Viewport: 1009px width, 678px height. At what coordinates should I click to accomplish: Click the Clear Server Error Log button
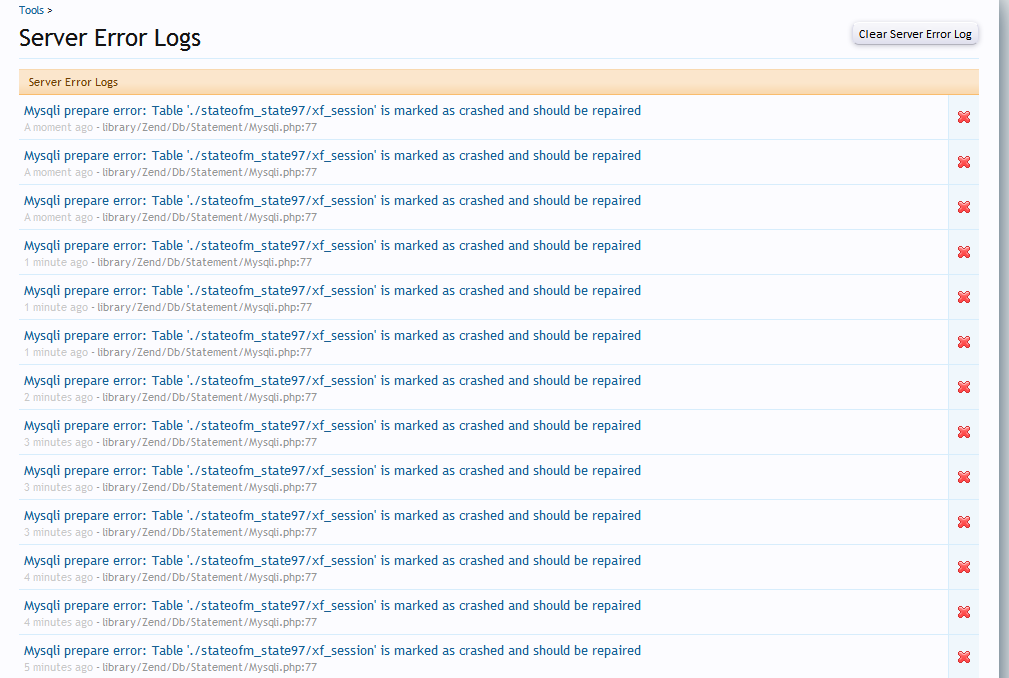(914, 34)
